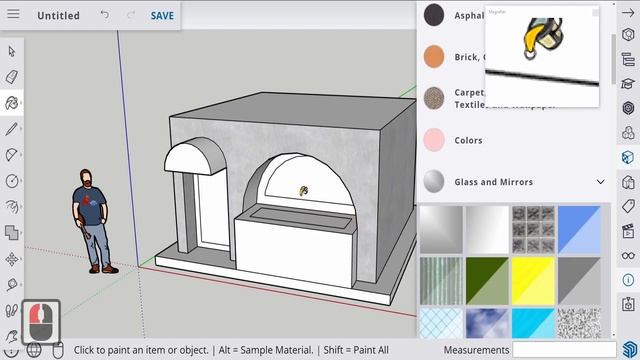The height and width of the screenshot is (360, 640).
Task: Pick the cyan glass swatch
Action: 533,323
